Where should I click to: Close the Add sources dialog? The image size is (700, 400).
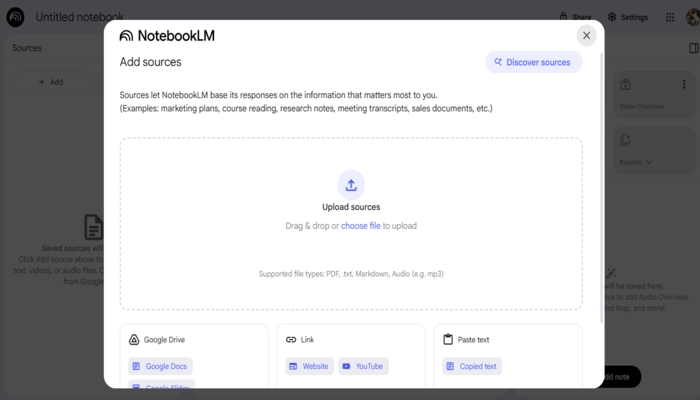tap(586, 36)
